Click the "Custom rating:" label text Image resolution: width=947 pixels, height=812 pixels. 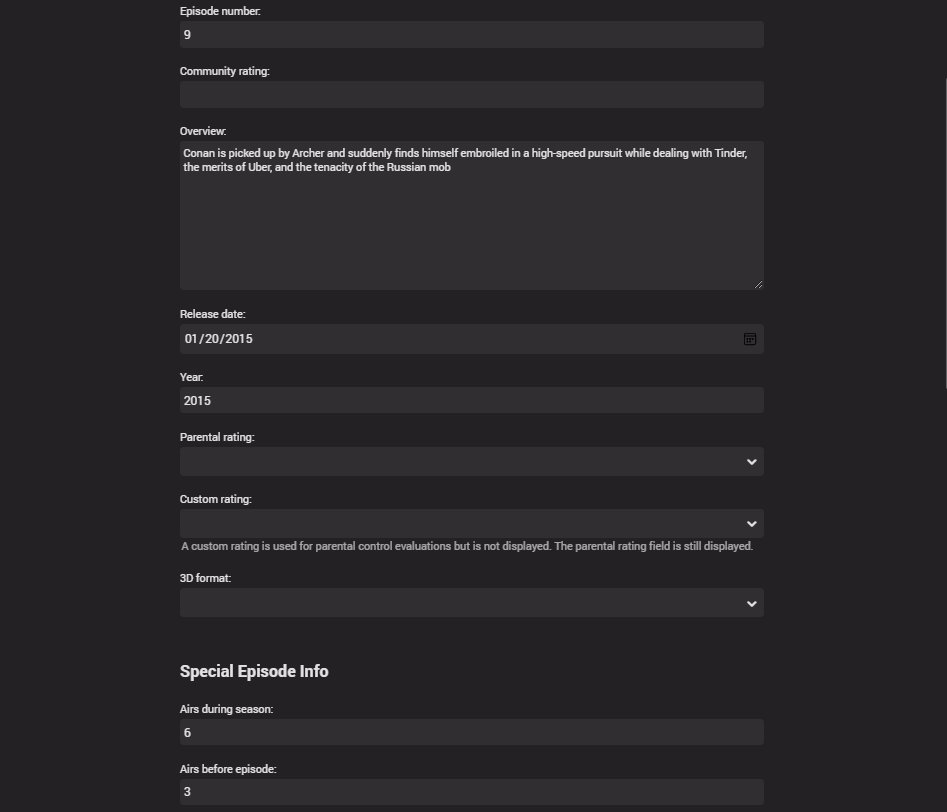pyautogui.click(x=215, y=499)
